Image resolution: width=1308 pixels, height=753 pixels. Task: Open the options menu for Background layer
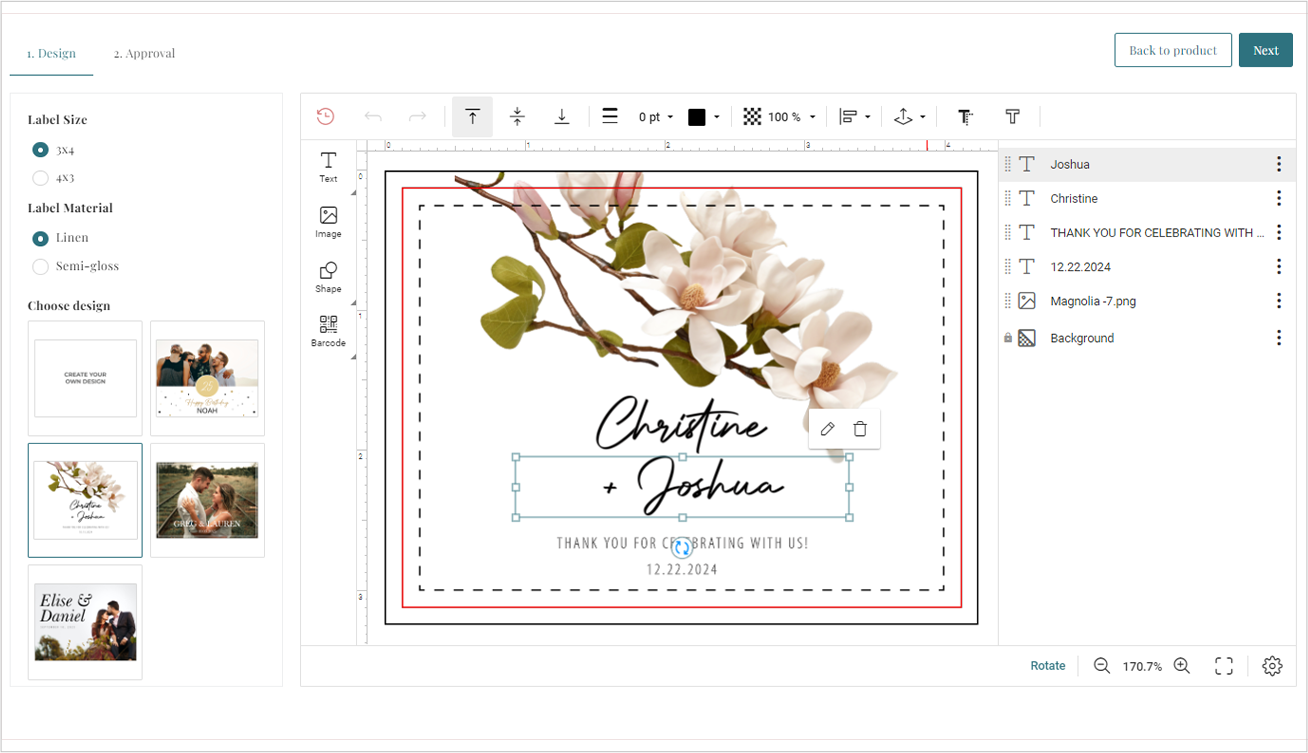pos(1278,338)
